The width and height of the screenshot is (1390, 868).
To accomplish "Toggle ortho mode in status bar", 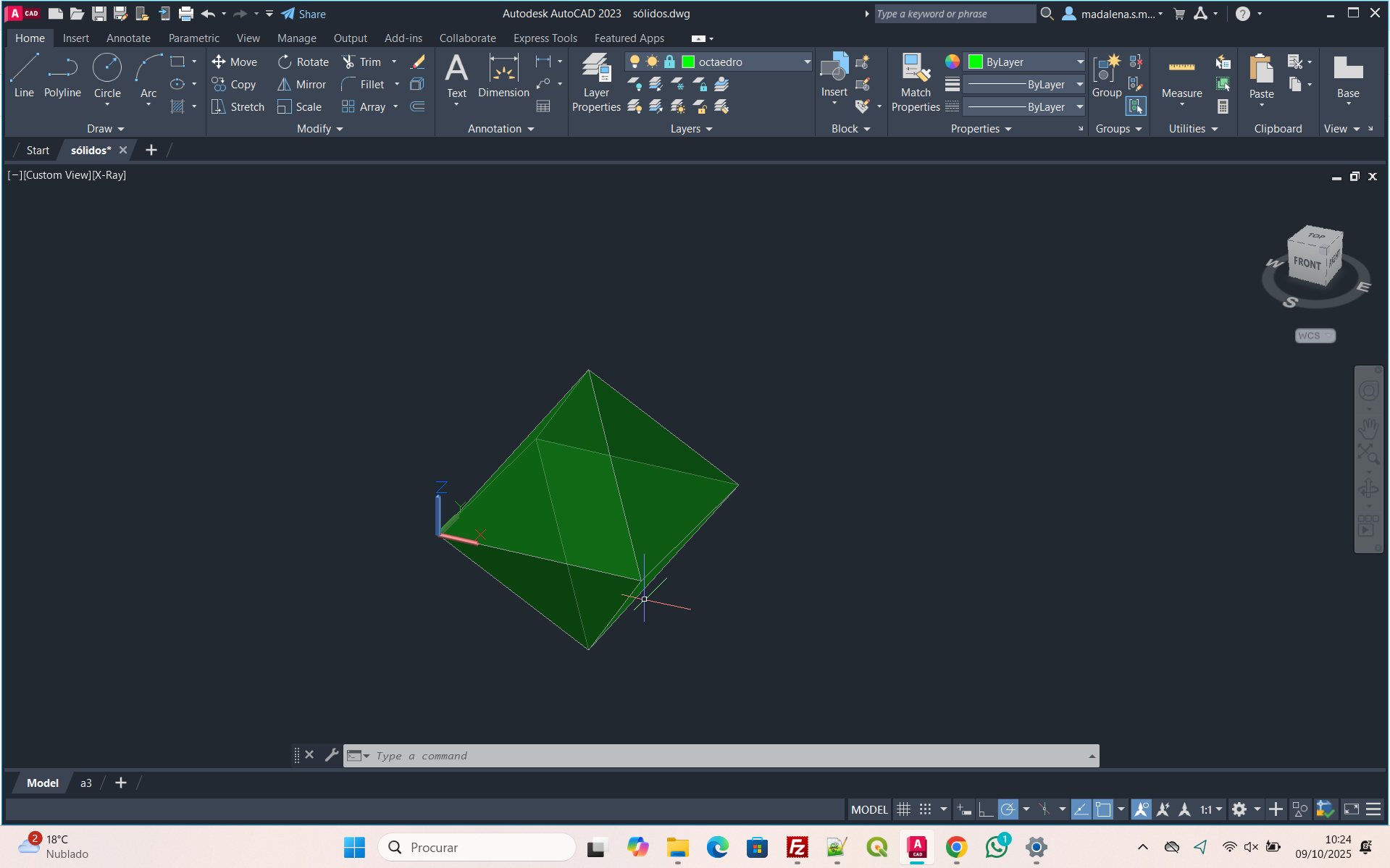I will tap(986, 809).
